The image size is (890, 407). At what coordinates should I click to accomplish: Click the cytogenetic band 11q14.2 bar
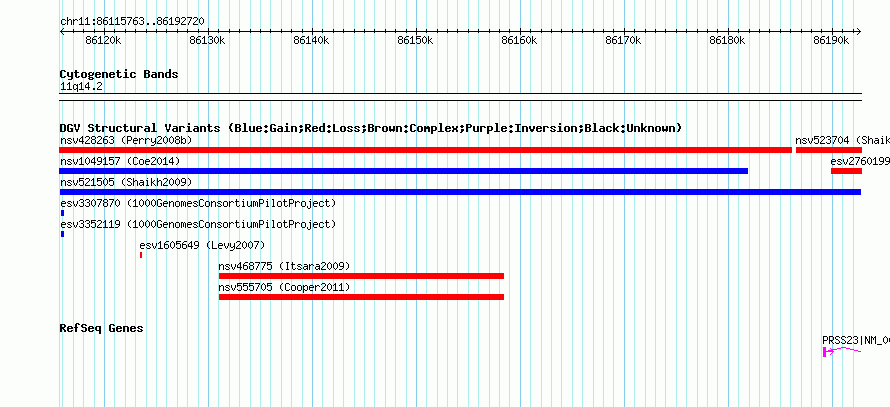[460, 97]
